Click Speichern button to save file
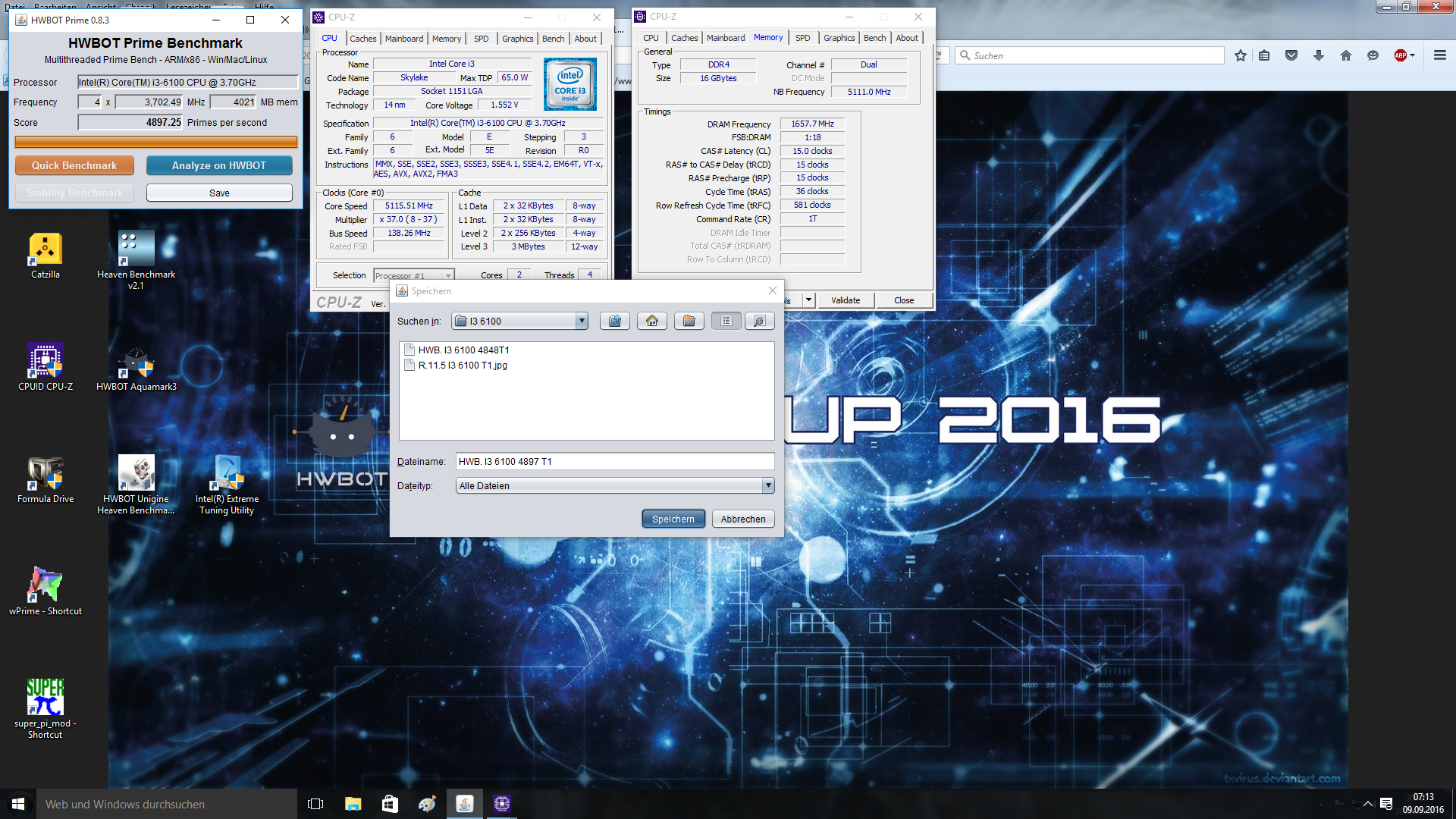Image resolution: width=1456 pixels, height=819 pixels. [673, 519]
